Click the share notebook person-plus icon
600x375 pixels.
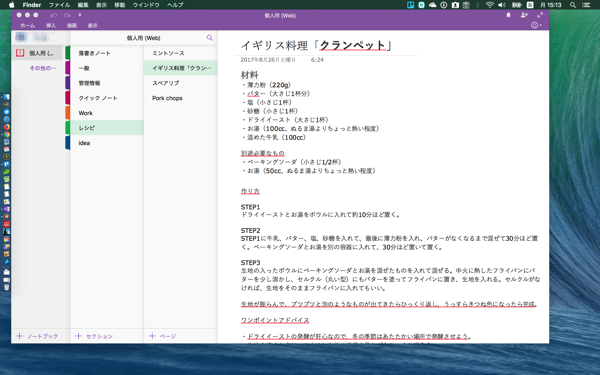(524, 15)
